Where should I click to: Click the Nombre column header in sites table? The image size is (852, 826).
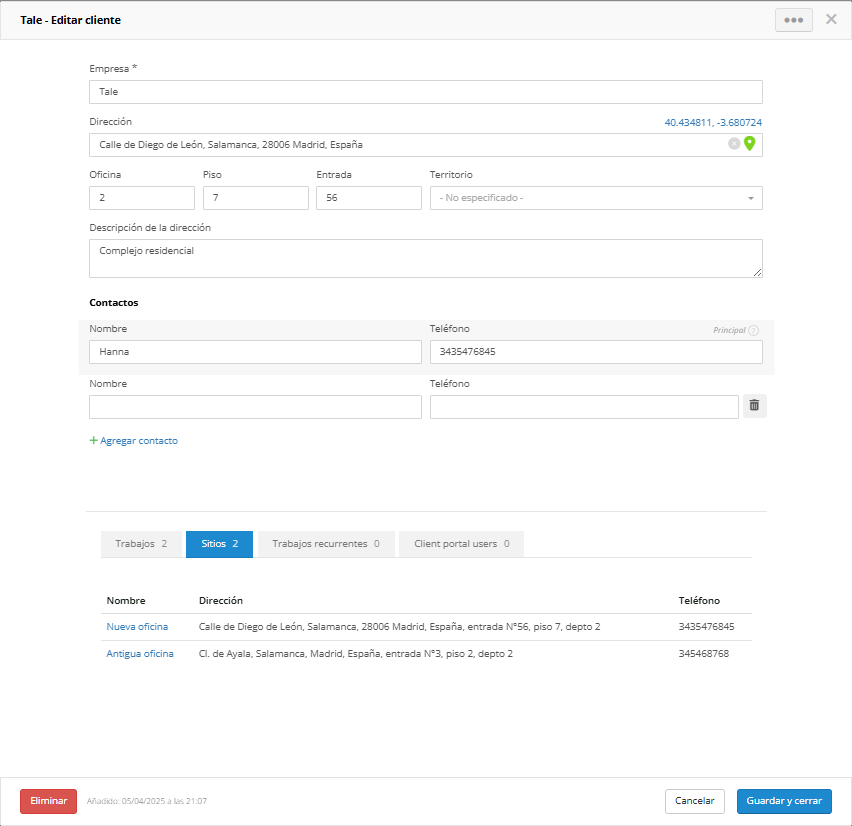126,600
